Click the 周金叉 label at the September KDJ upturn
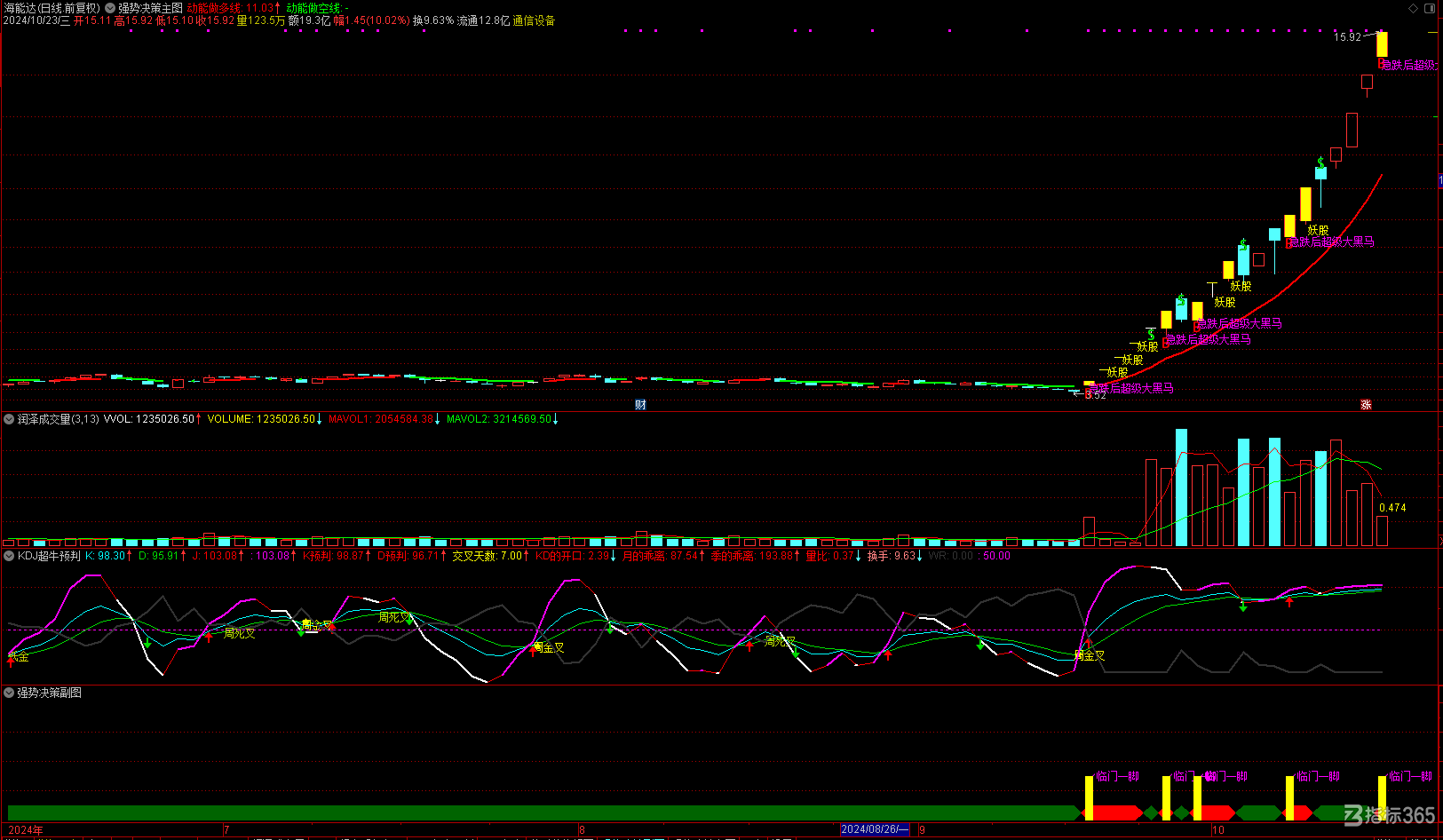Image resolution: width=1443 pixels, height=840 pixels. coord(1090,655)
